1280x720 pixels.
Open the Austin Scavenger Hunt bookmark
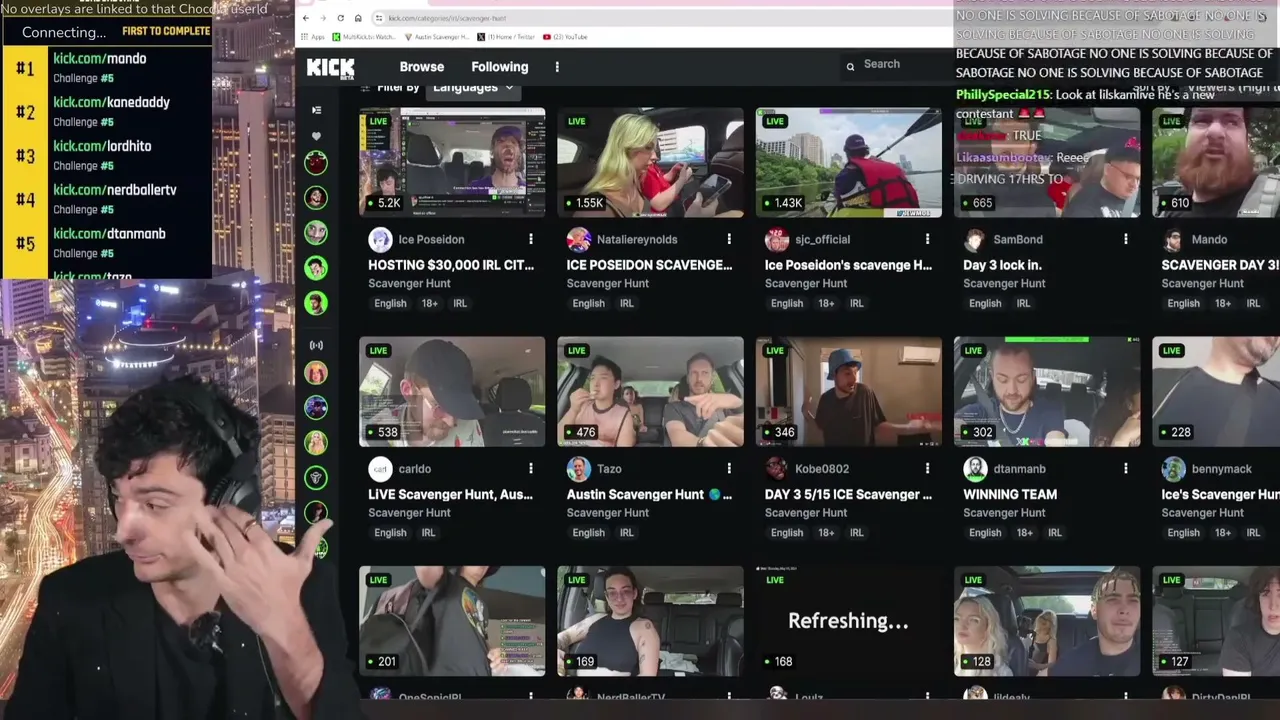(x=437, y=37)
